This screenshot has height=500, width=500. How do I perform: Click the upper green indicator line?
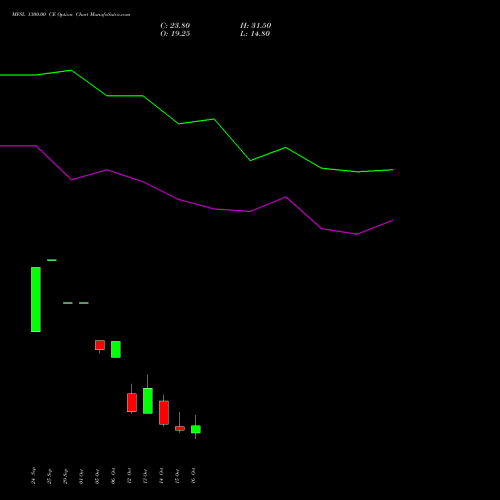tap(197, 121)
